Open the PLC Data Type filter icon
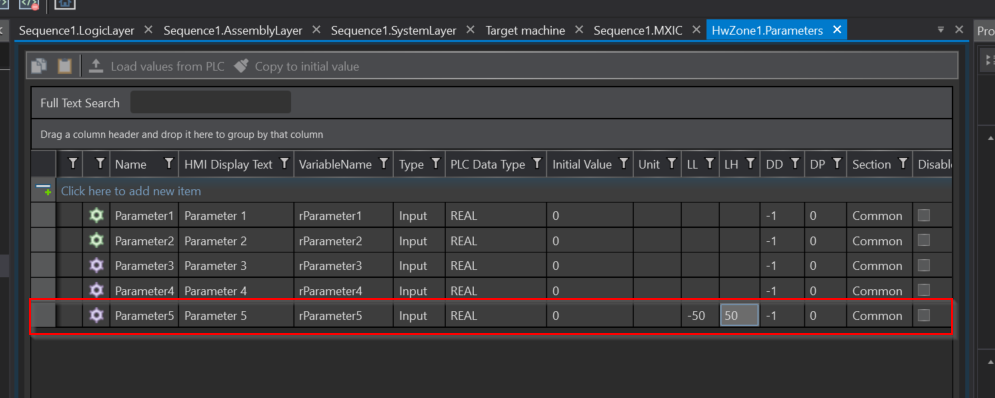Screen dimensions: 995x398 coord(537,164)
